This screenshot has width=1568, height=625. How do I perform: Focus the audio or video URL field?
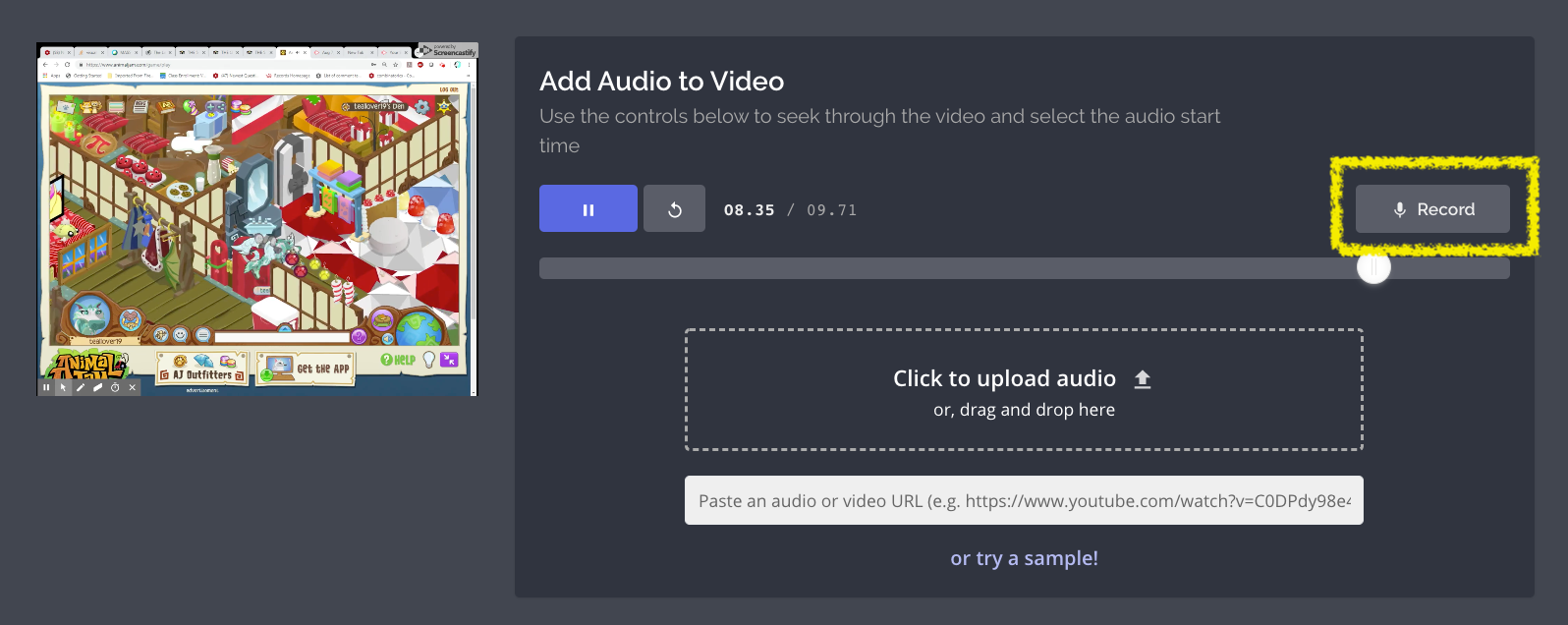(1024, 500)
